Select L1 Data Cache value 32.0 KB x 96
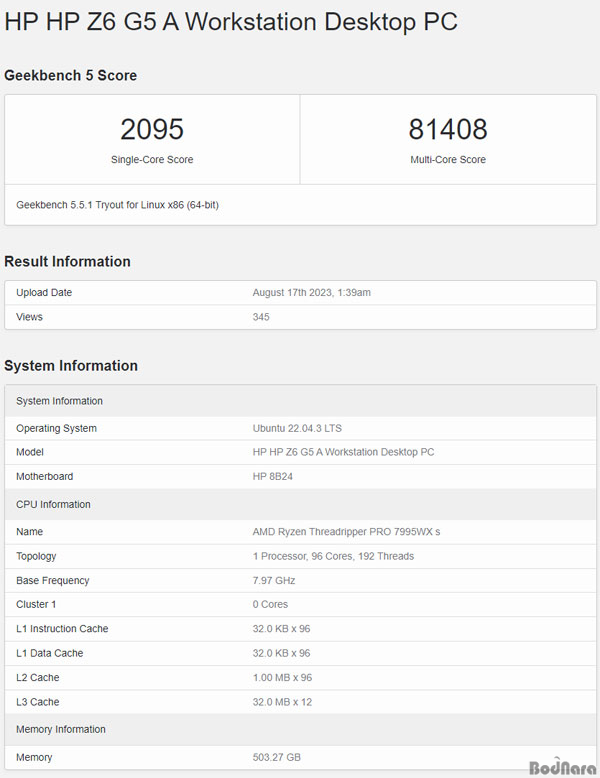The height and width of the screenshot is (778, 600). pos(281,653)
